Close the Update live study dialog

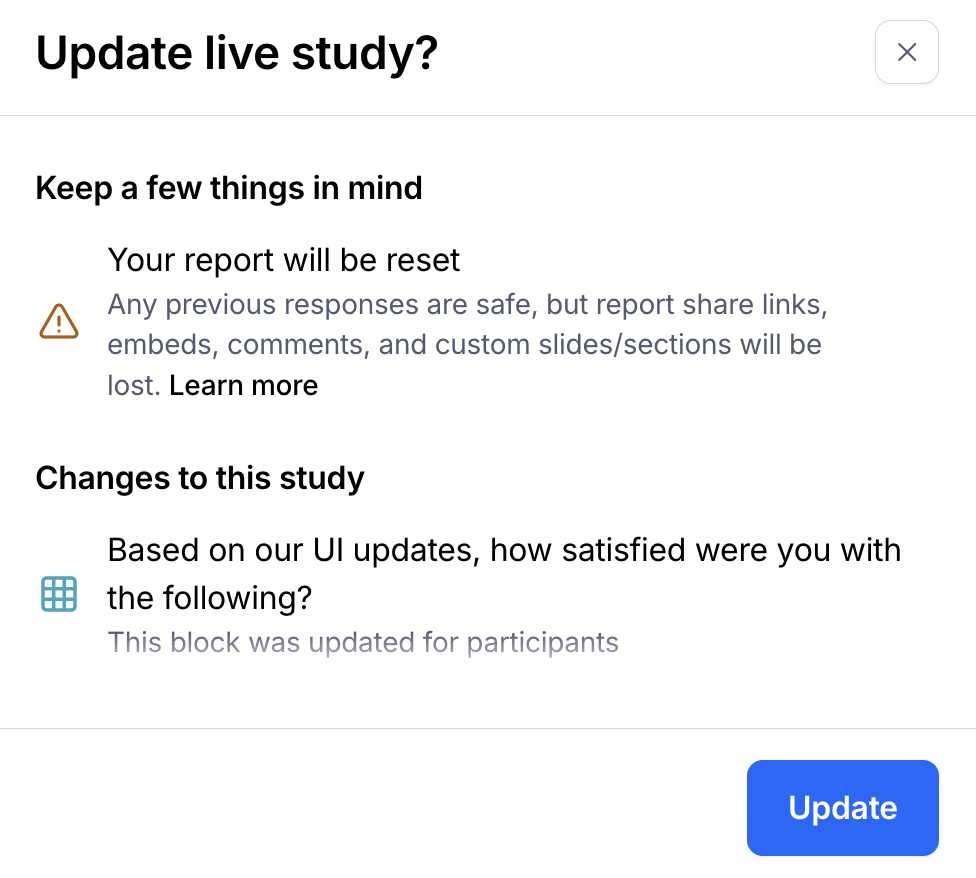(906, 52)
